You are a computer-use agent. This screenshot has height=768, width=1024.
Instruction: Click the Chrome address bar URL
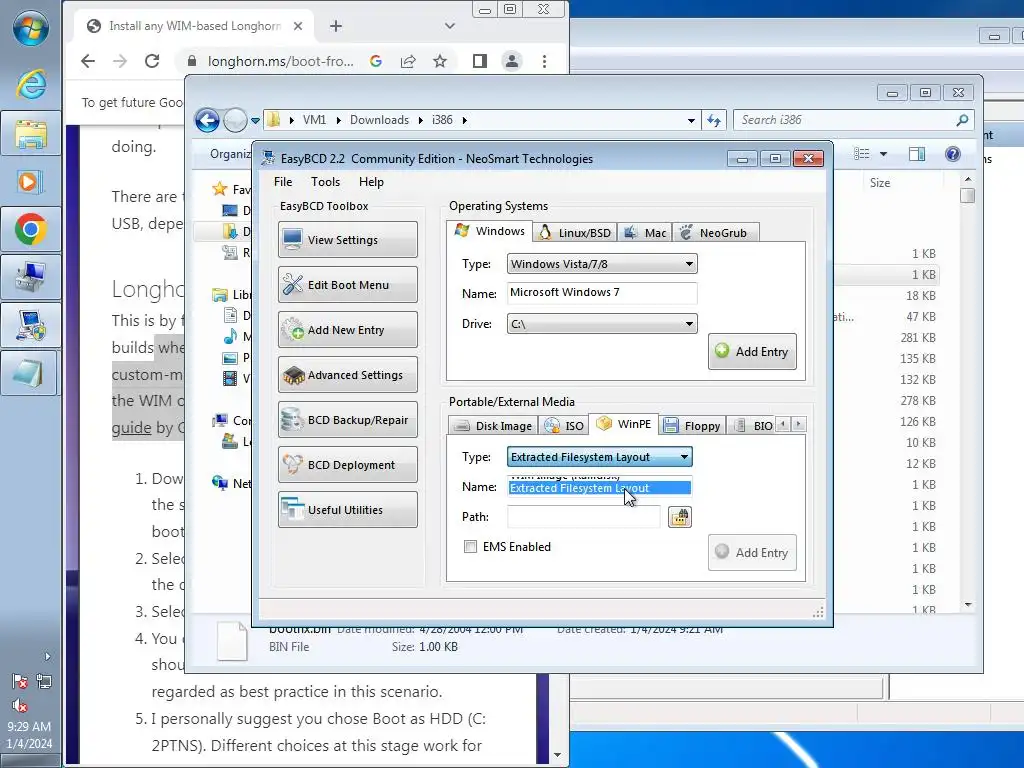tap(281, 61)
